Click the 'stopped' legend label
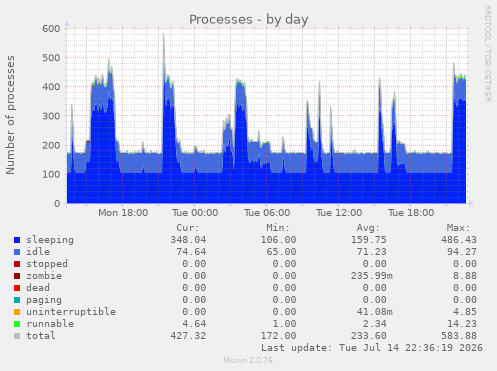 (x=47, y=264)
